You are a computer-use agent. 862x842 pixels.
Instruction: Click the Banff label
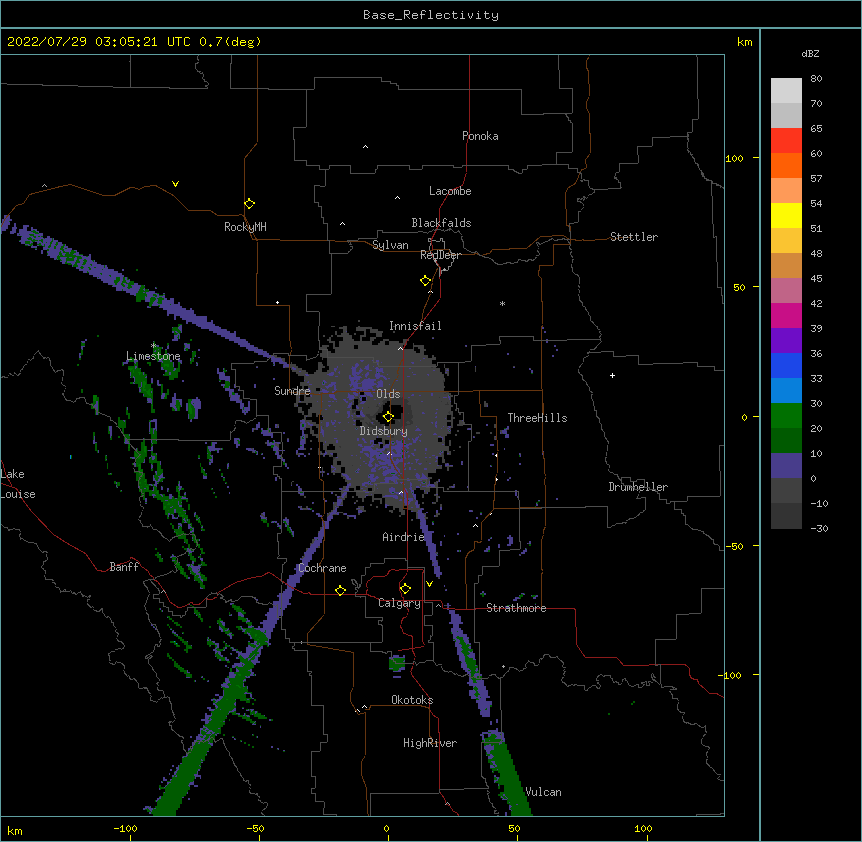pyautogui.click(x=124, y=567)
